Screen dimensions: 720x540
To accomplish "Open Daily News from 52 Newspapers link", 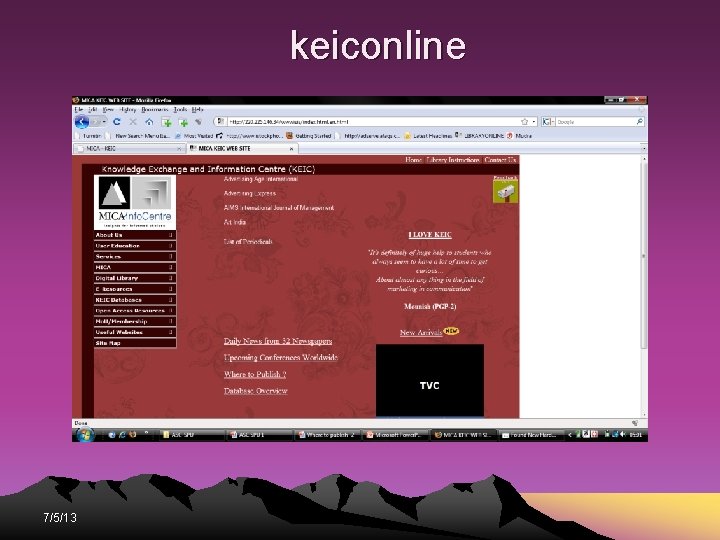I will 278,341.
